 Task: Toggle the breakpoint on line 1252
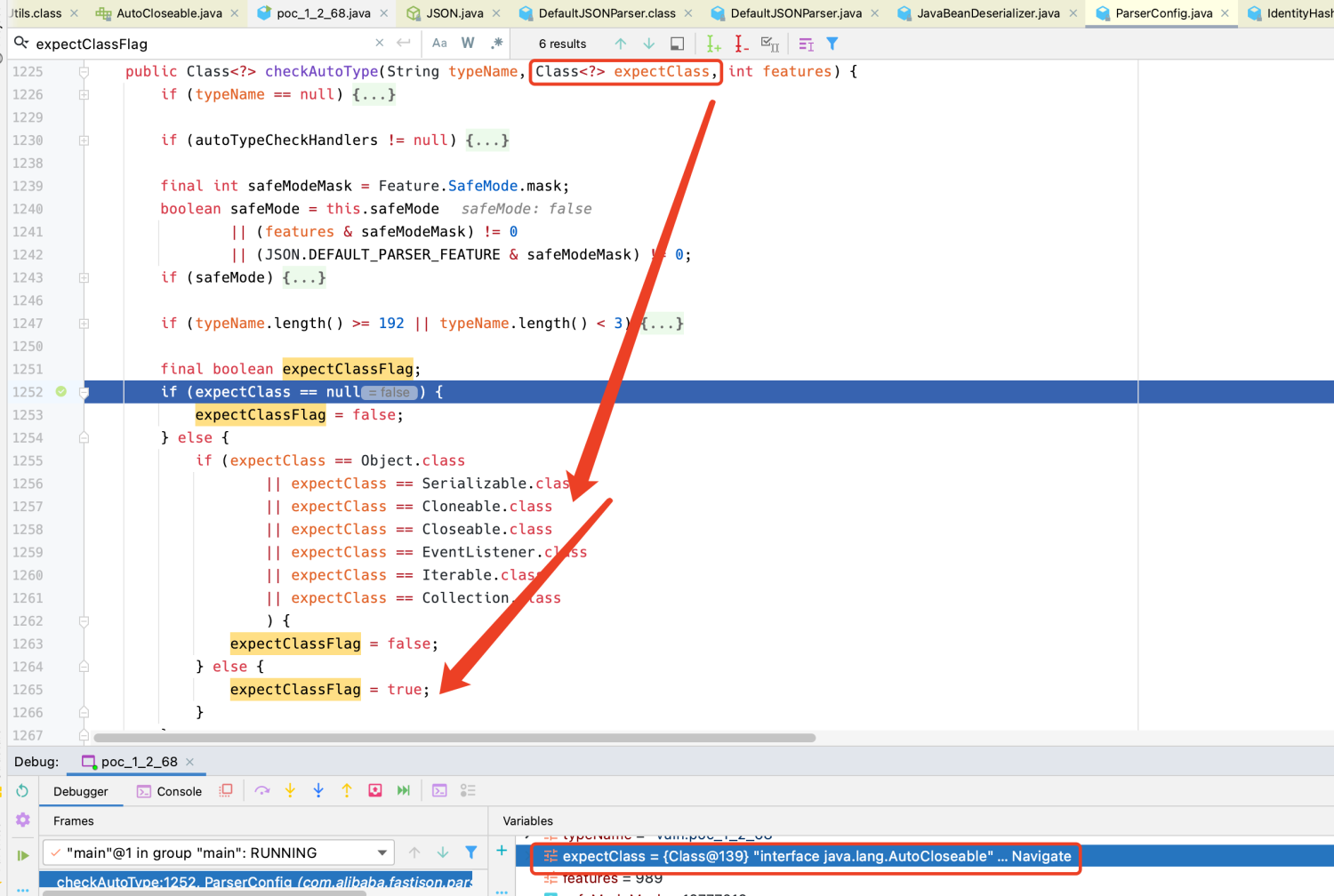click(61, 391)
